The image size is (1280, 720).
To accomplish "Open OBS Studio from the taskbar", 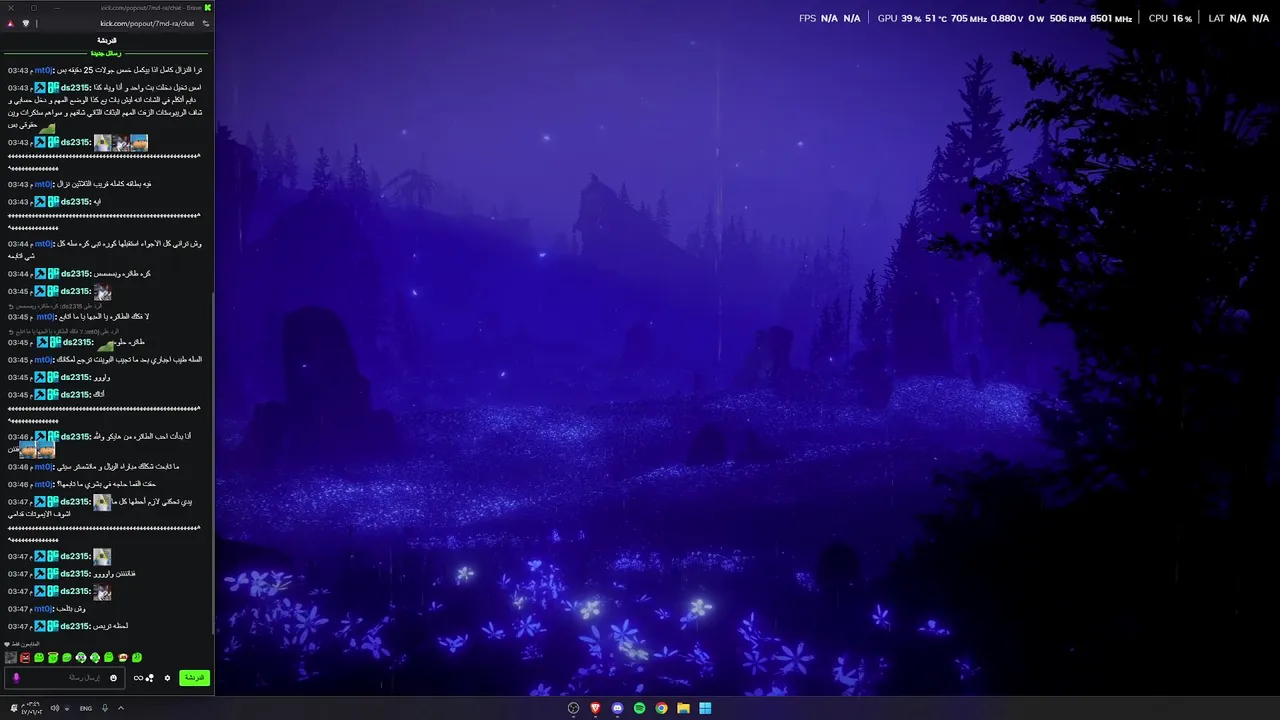I will [573, 708].
